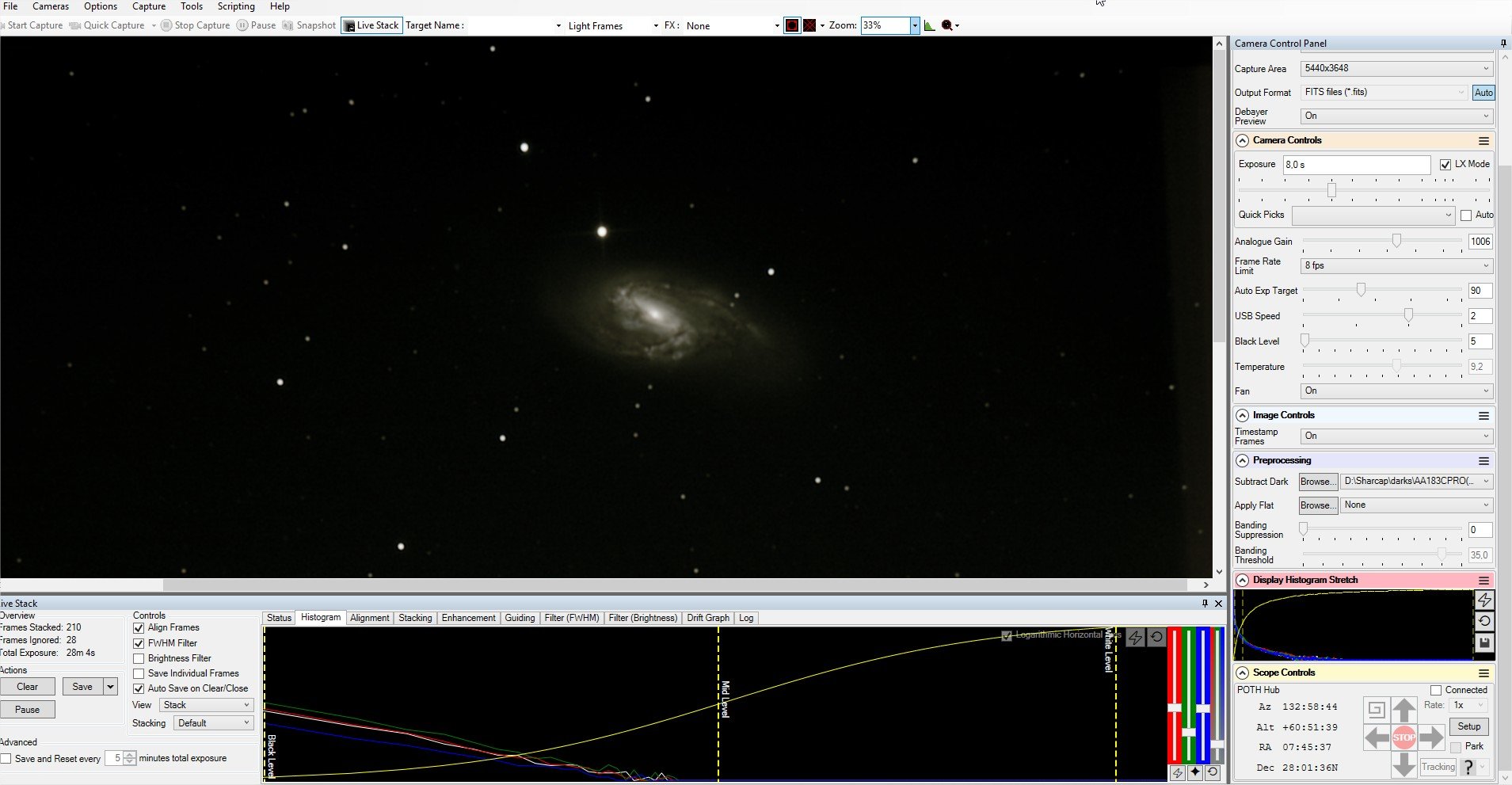This screenshot has height=785, width=1512.
Task: Collapse the Camera Controls section
Action: click(x=1242, y=140)
